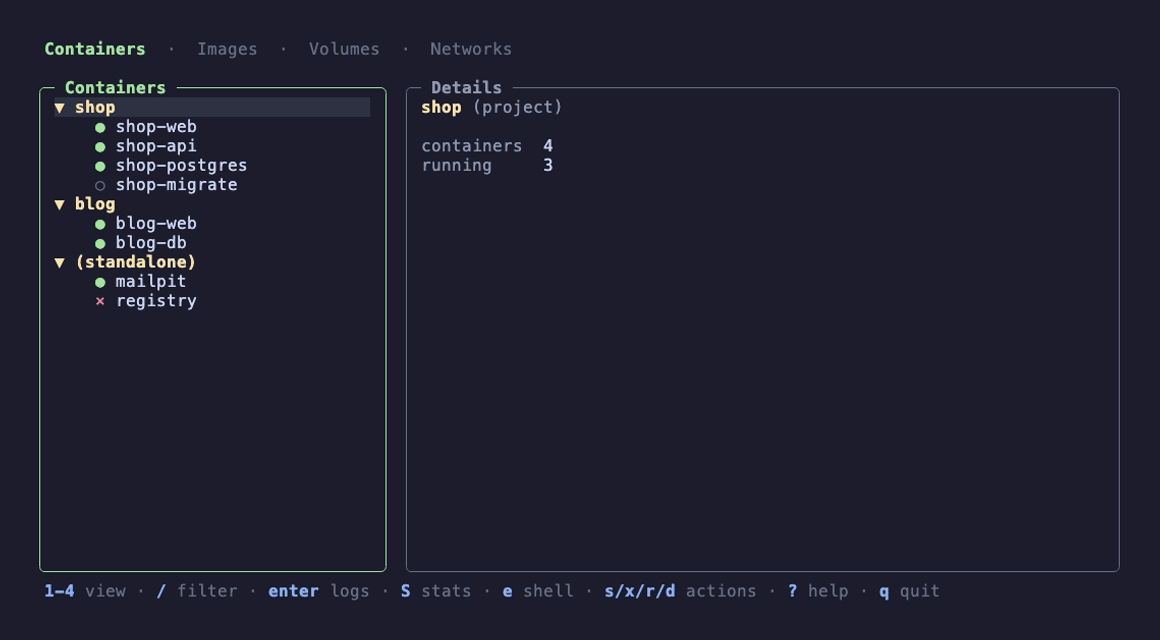Collapse the shop project group arrow

pos(60,108)
